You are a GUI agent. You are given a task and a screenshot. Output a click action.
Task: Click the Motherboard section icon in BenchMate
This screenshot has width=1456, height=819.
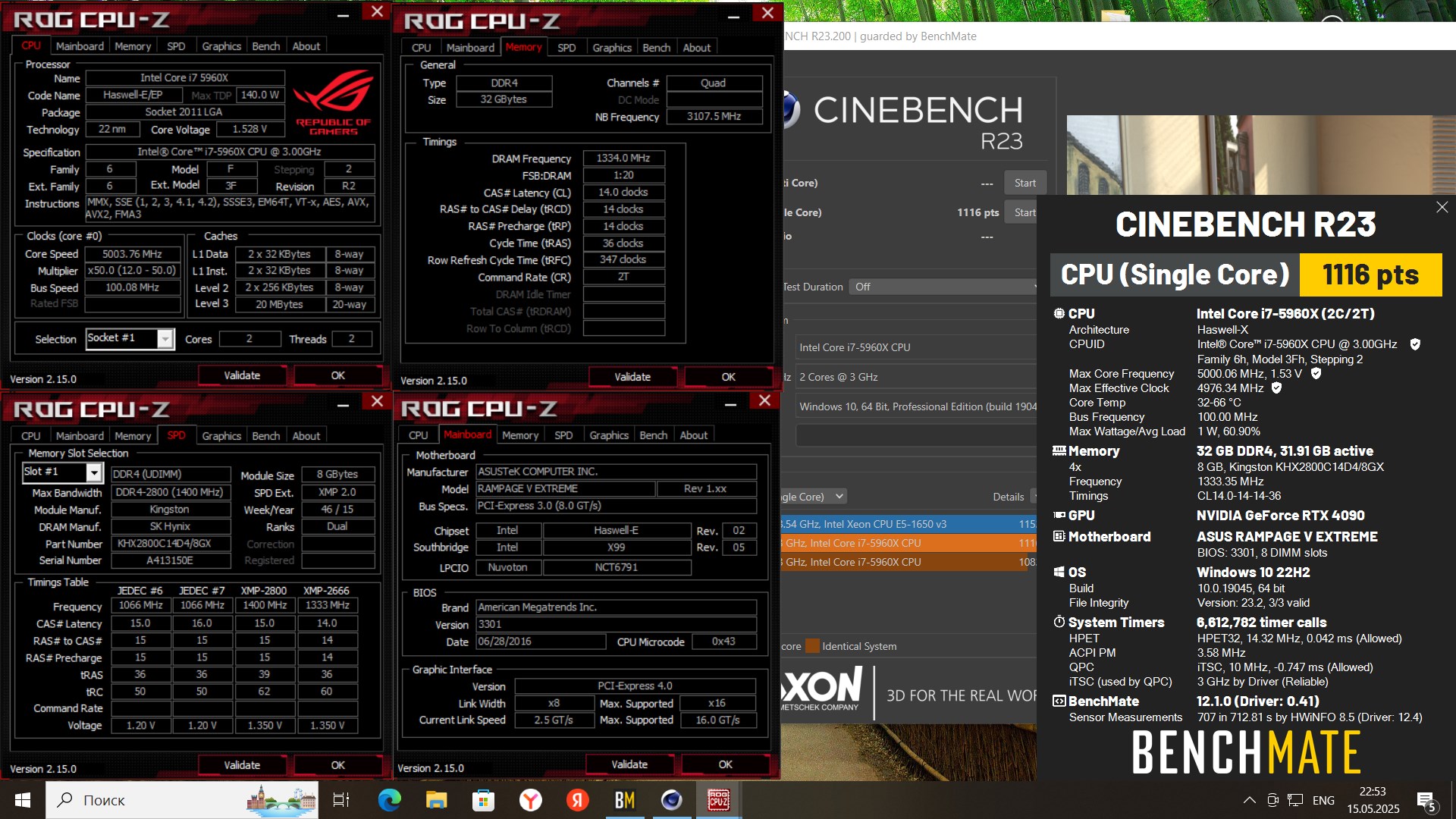(1059, 536)
